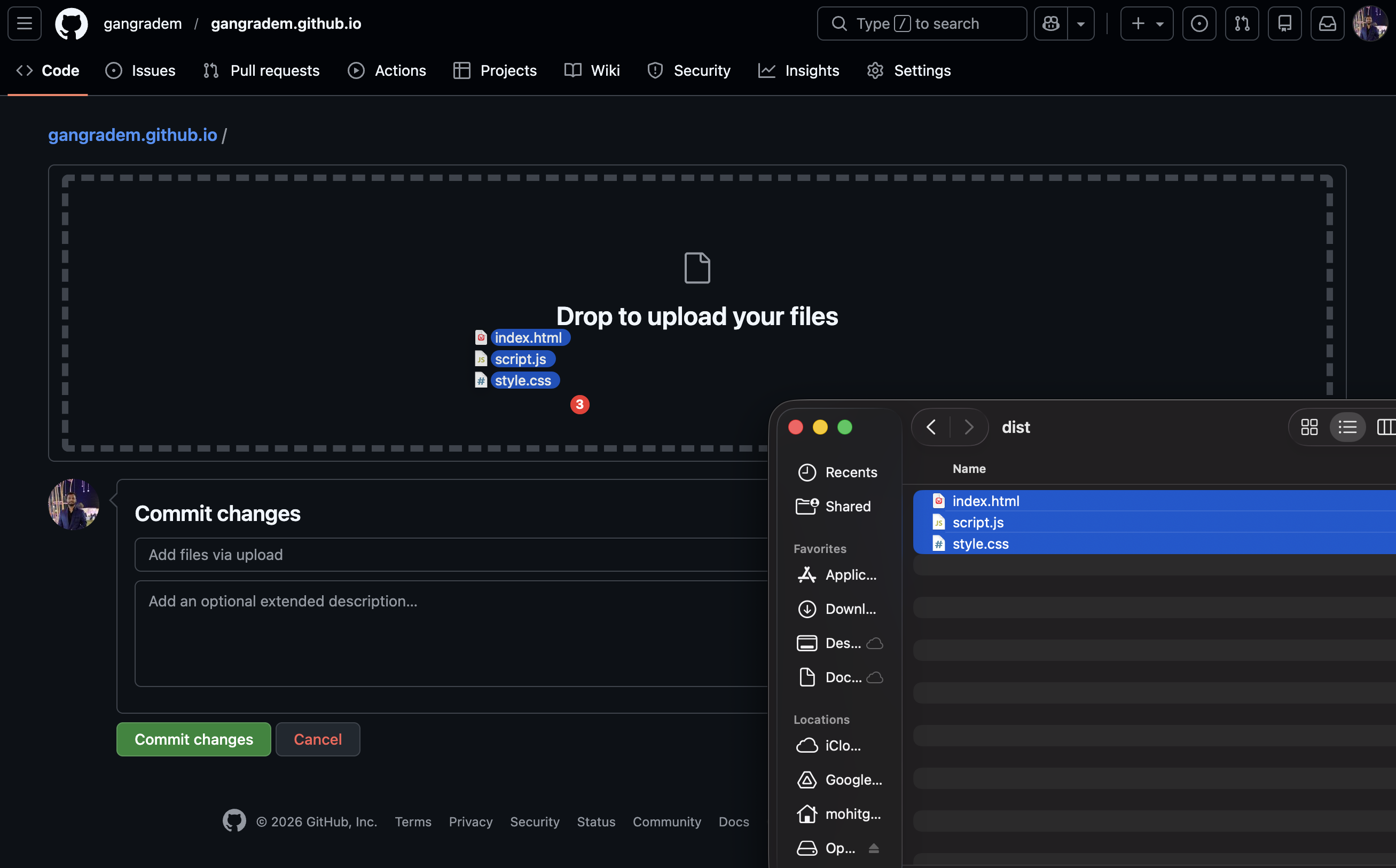Click the Commit changes button
This screenshot has width=1396, height=868.
(x=193, y=739)
